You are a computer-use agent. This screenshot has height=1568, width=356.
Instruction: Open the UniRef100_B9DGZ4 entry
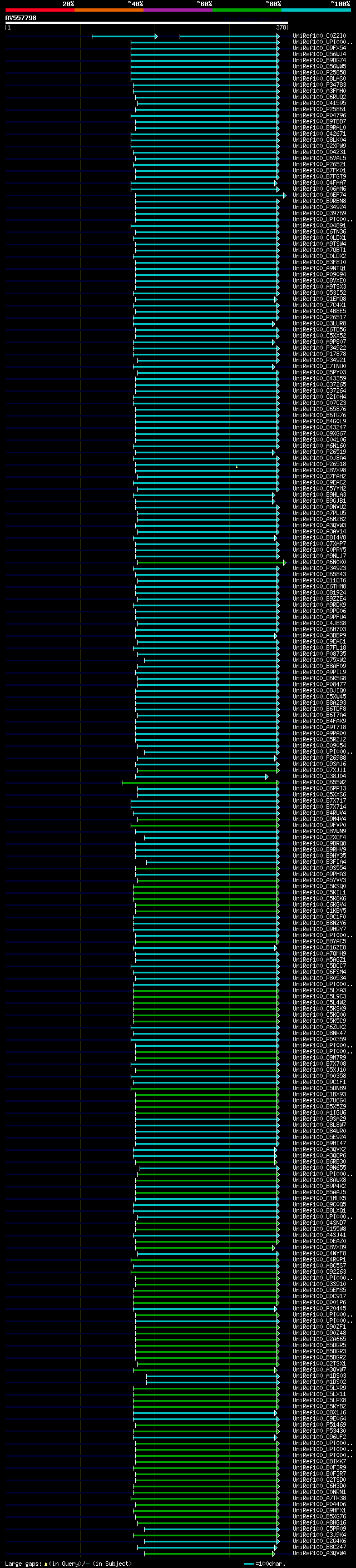[x=319, y=60]
